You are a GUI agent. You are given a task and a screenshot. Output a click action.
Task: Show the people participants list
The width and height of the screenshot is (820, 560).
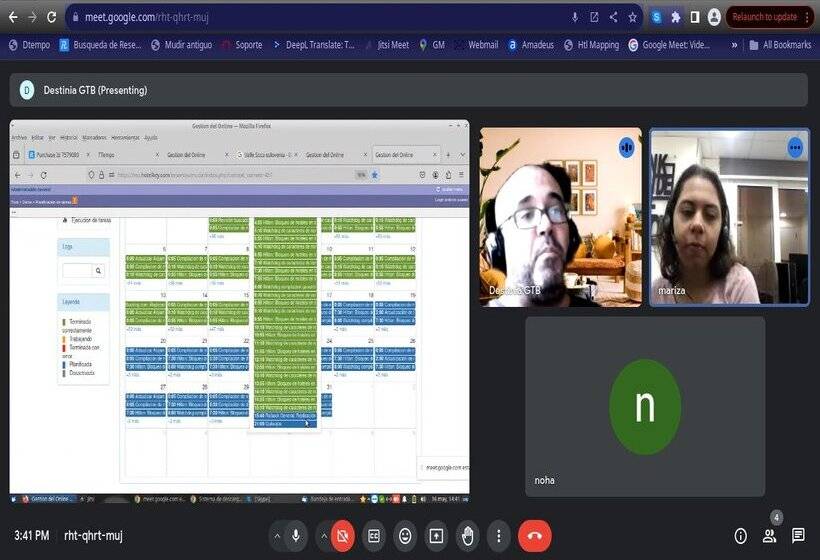769,536
